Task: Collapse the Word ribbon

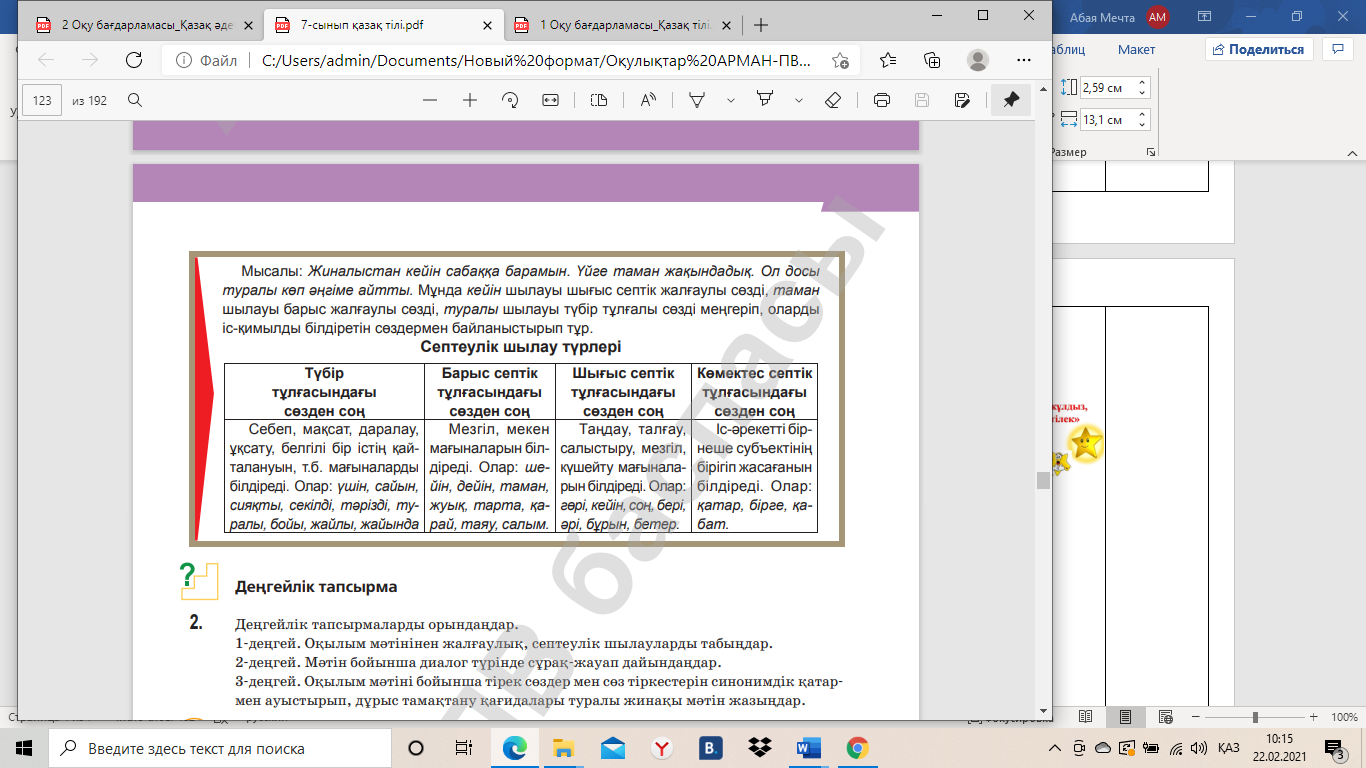Action: tap(1350, 152)
